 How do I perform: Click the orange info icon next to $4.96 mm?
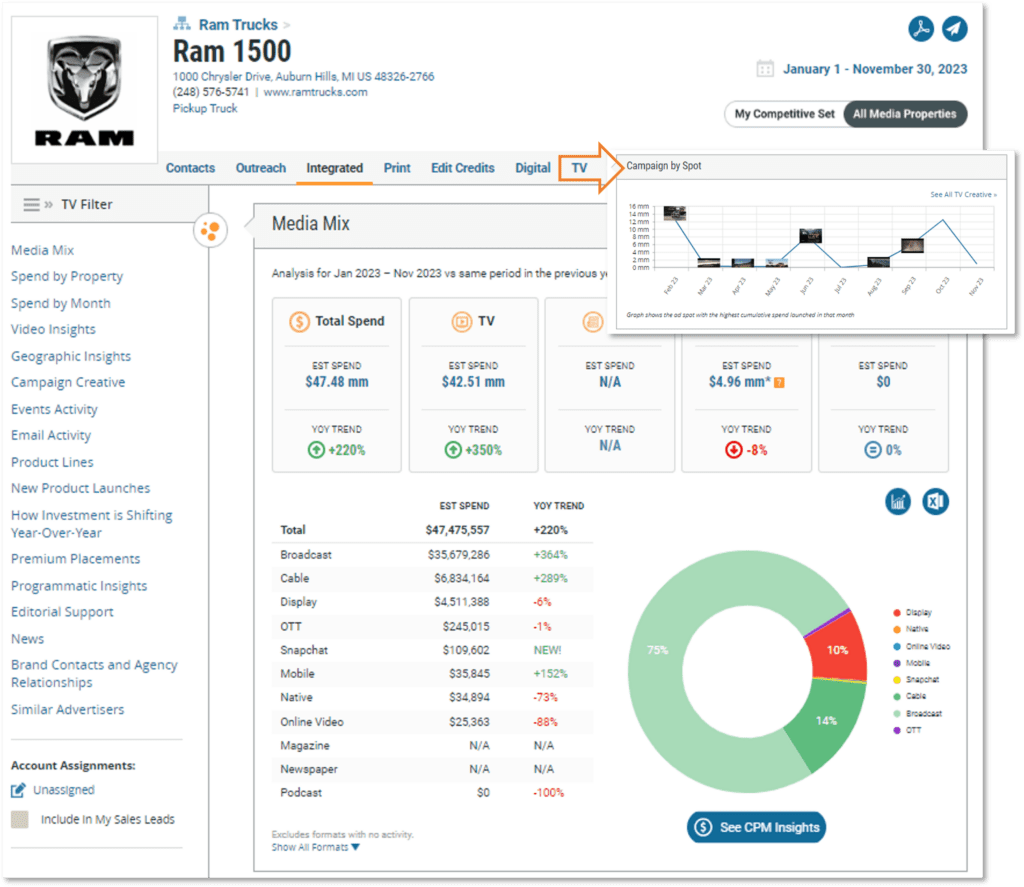779,383
